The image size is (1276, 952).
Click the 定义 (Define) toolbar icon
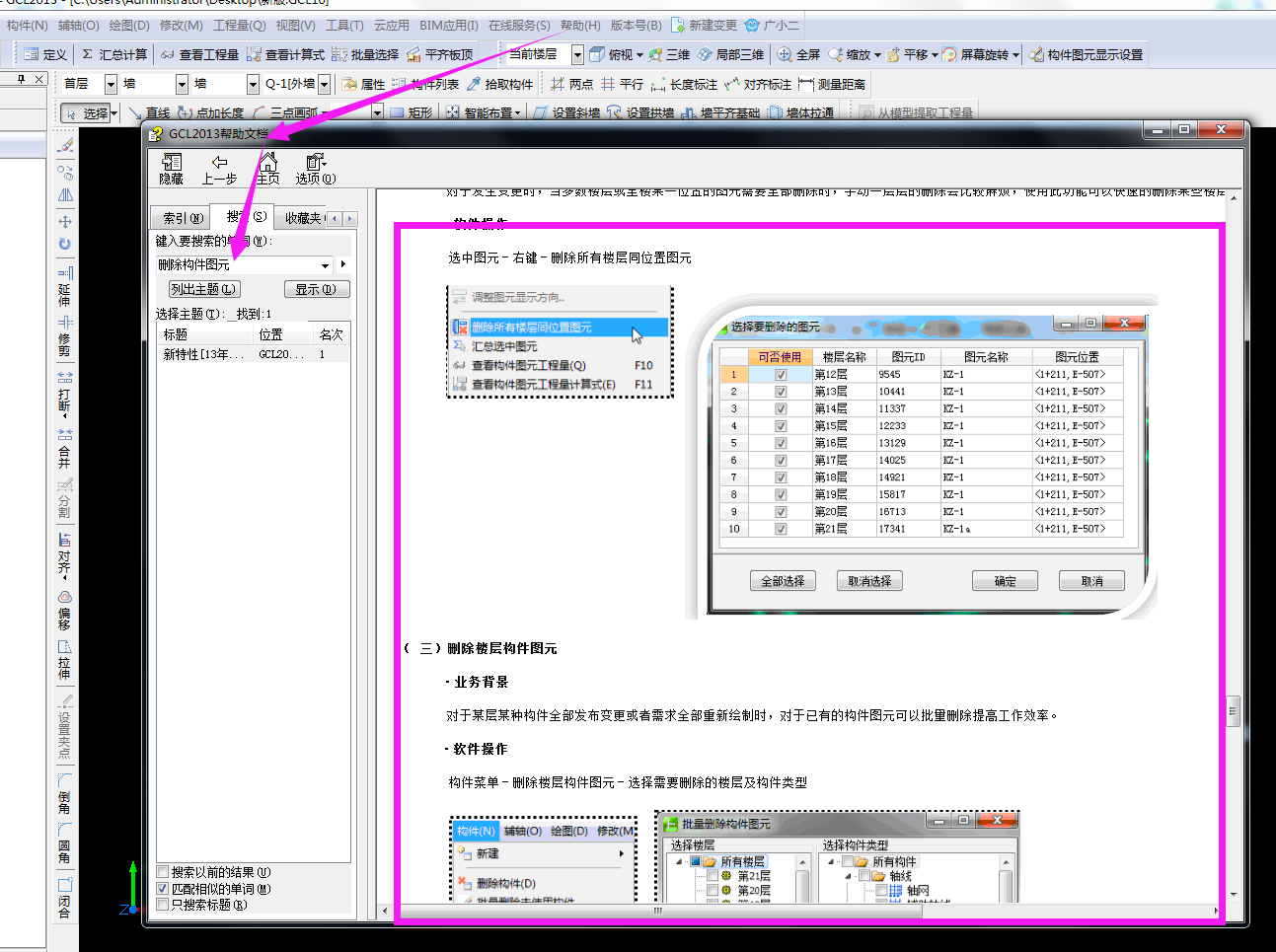click(44, 54)
